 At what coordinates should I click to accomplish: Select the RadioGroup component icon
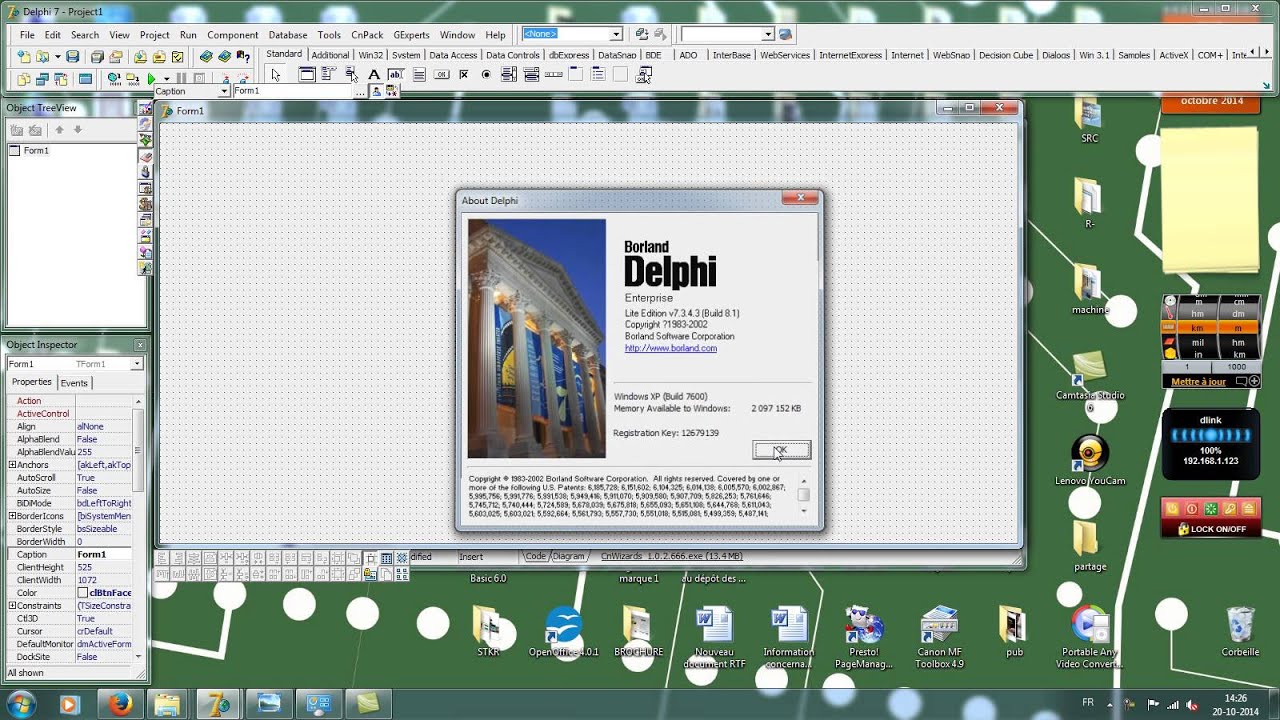(599, 75)
